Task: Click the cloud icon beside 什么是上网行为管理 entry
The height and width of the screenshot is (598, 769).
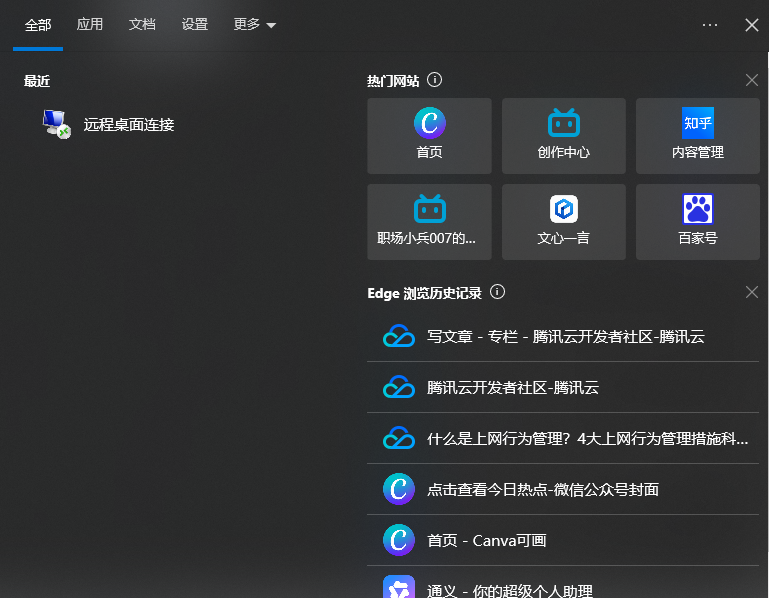Action: tap(399, 438)
